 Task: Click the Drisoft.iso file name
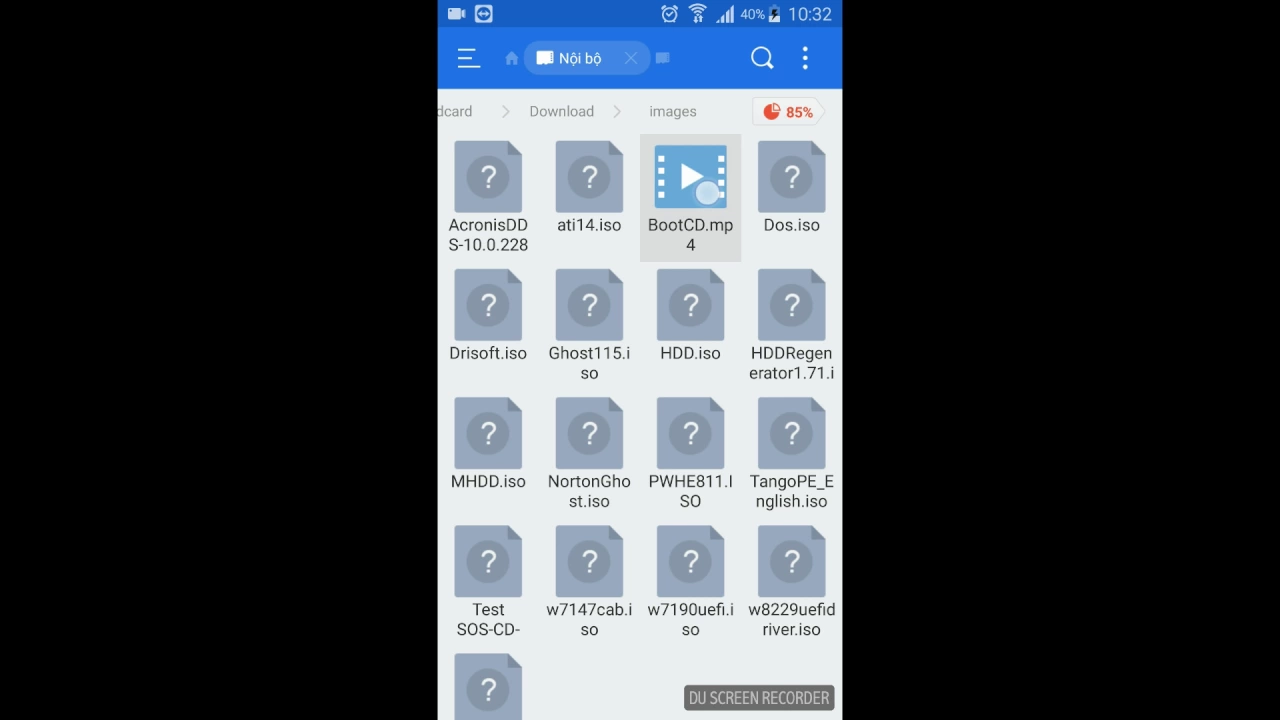point(488,353)
